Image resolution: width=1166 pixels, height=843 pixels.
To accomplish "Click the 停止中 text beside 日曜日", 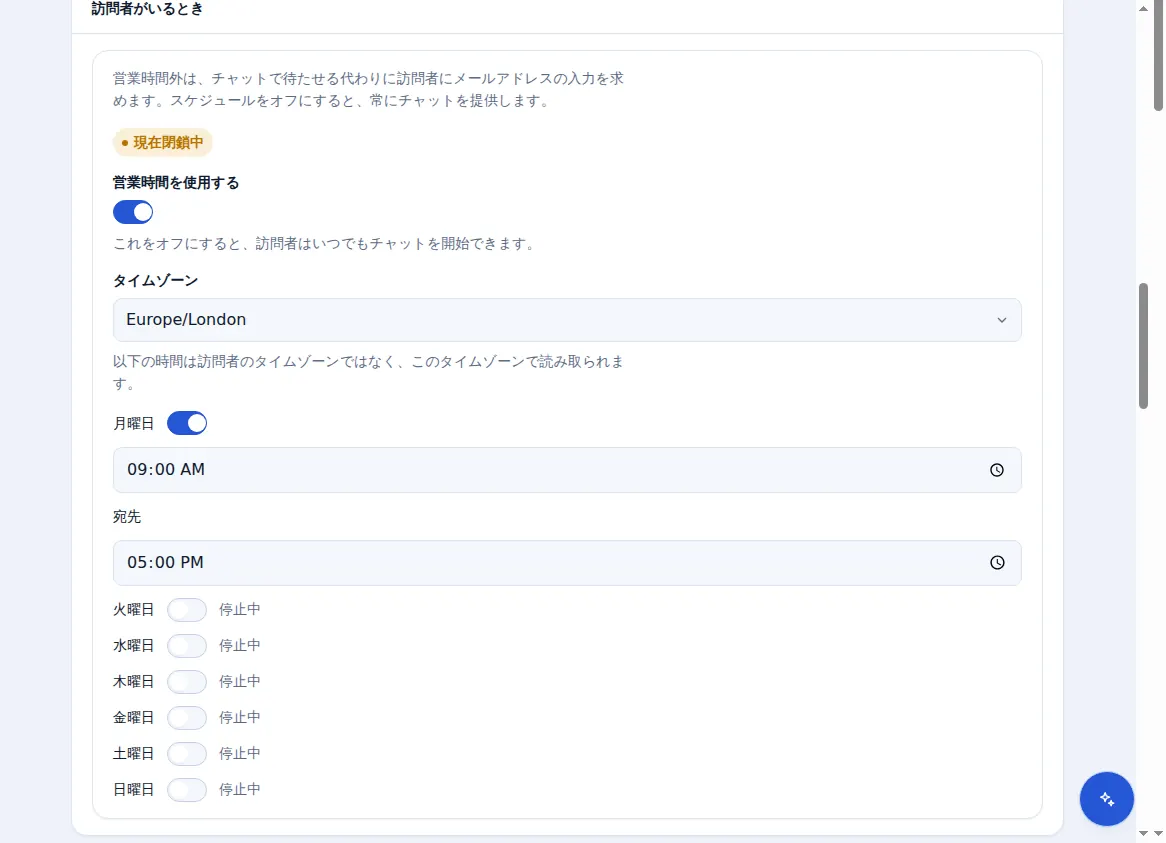I will coord(239,789).
